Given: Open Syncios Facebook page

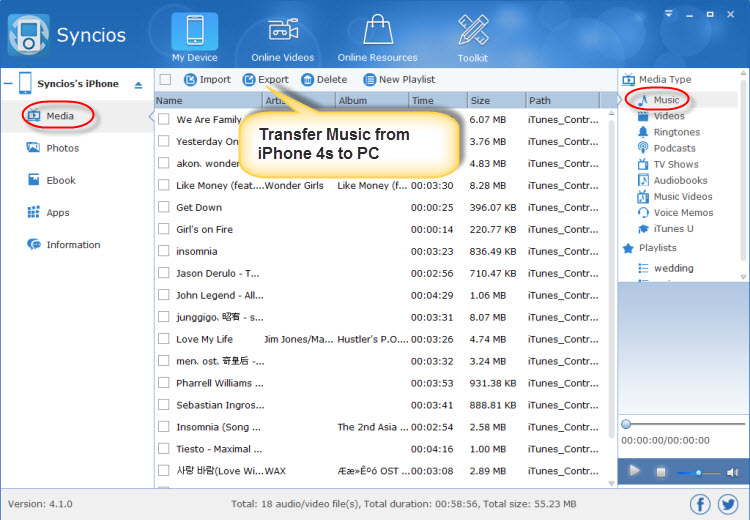Looking at the screenshot, I should [700, 504].
